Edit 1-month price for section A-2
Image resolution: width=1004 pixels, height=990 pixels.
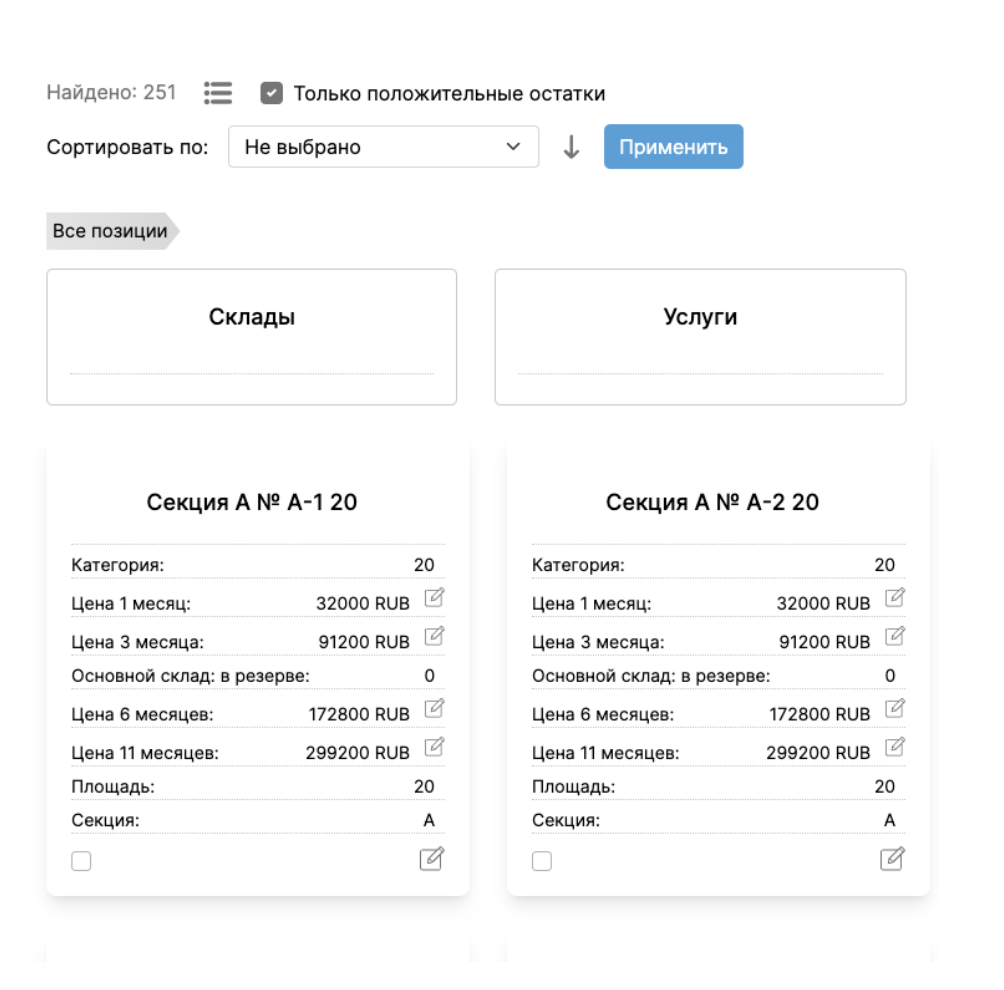click(895, 598)
